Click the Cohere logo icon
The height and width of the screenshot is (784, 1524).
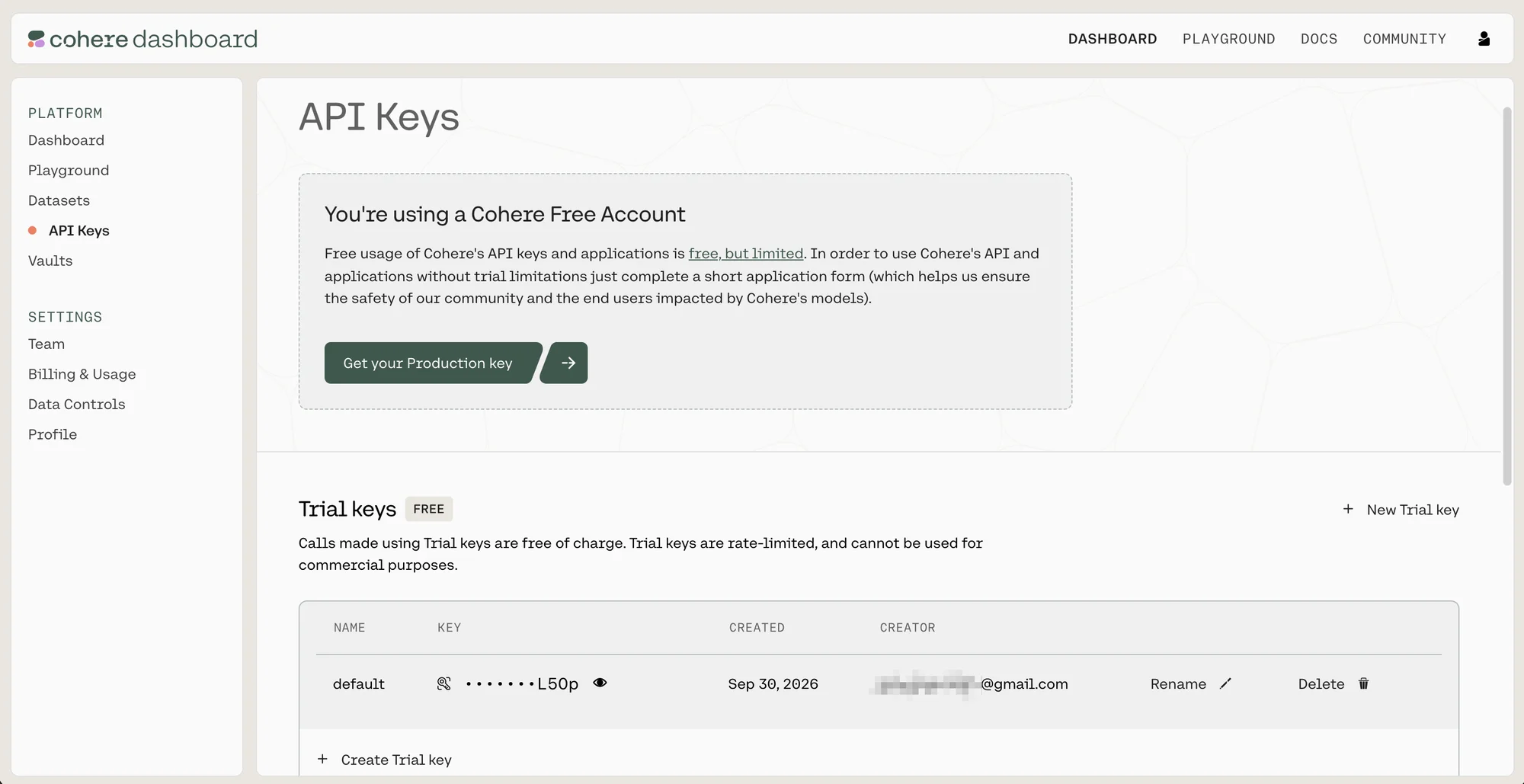click(x=37, y=39)
